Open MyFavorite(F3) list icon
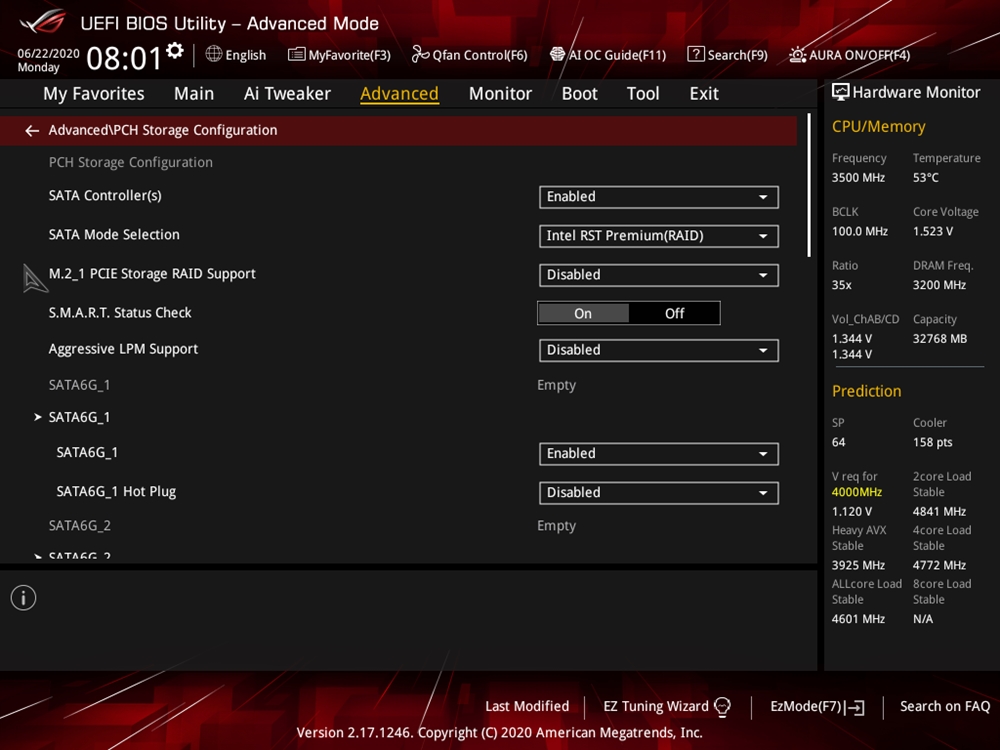Image resolution: width=1000 pixels, height=750 pixels. (296, 54)
